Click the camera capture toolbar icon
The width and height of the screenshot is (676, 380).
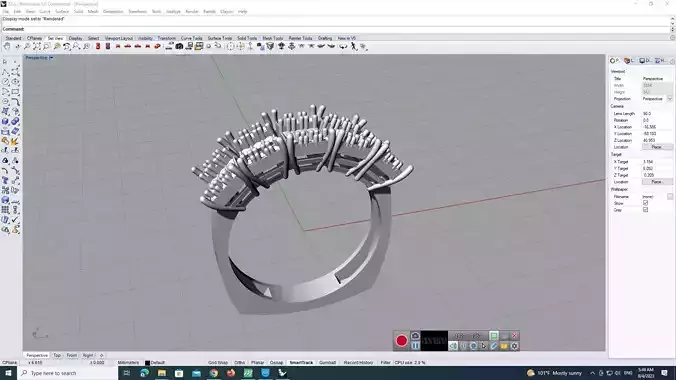[x=179, y=46]
